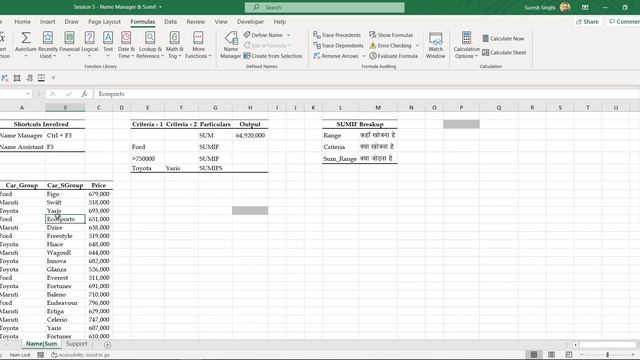This screenshot has height=360, width=640.
Task: Click Trace Precedents
Action: [337, 35]
